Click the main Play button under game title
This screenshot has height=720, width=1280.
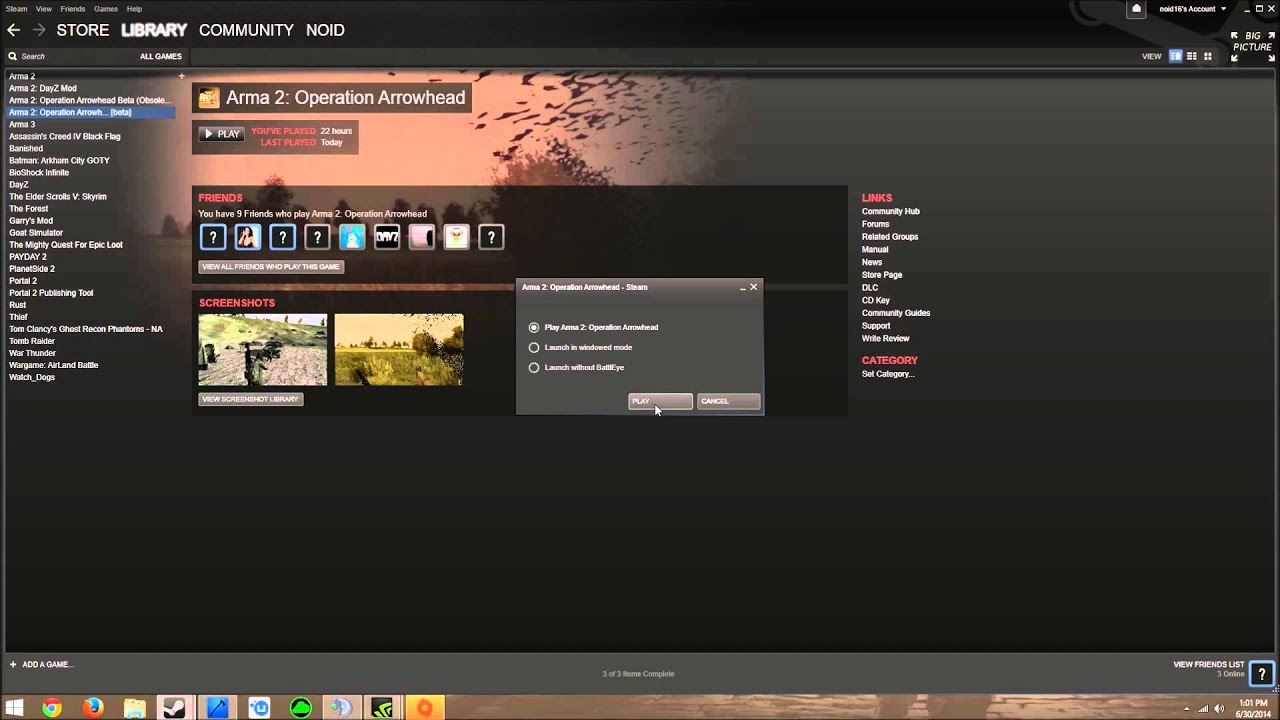point(222,134)
